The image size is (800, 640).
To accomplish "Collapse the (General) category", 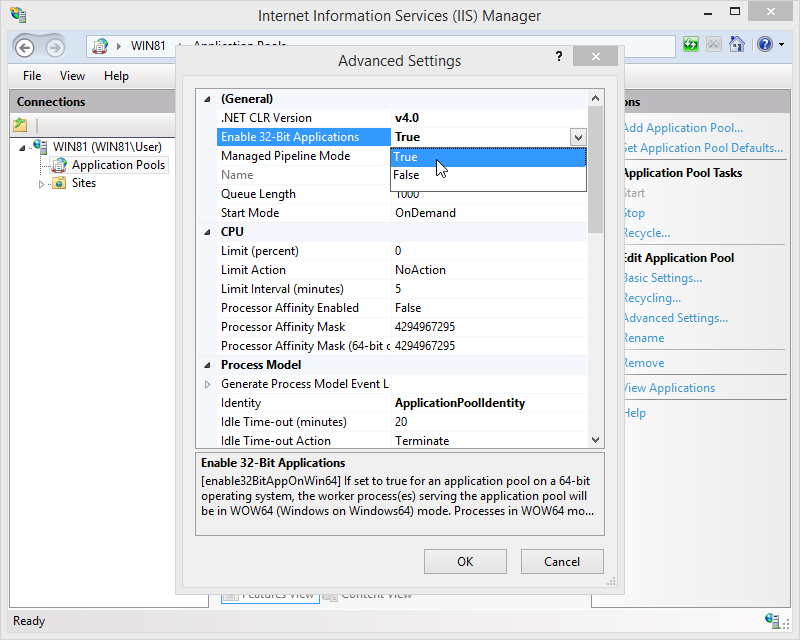I will point(207,99).
